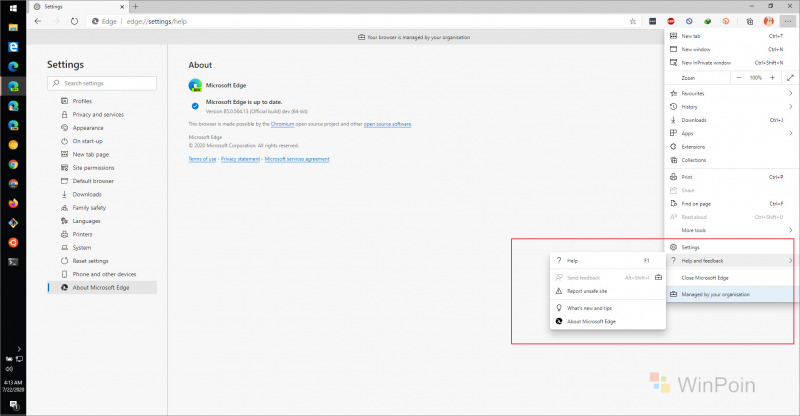The image size is (800, 416).
Task: Open the Settings and more ellipsis menu
Action: pyautogui.click(x=788, y=21)
